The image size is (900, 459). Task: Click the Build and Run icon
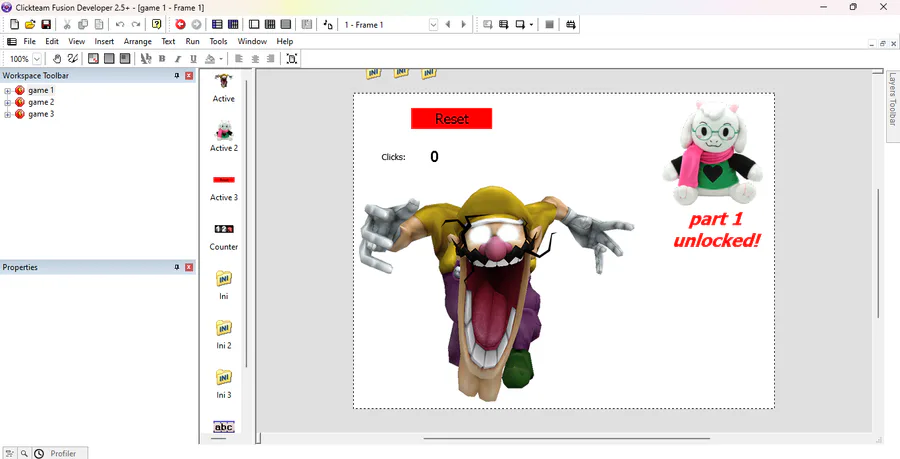[571, 25]
